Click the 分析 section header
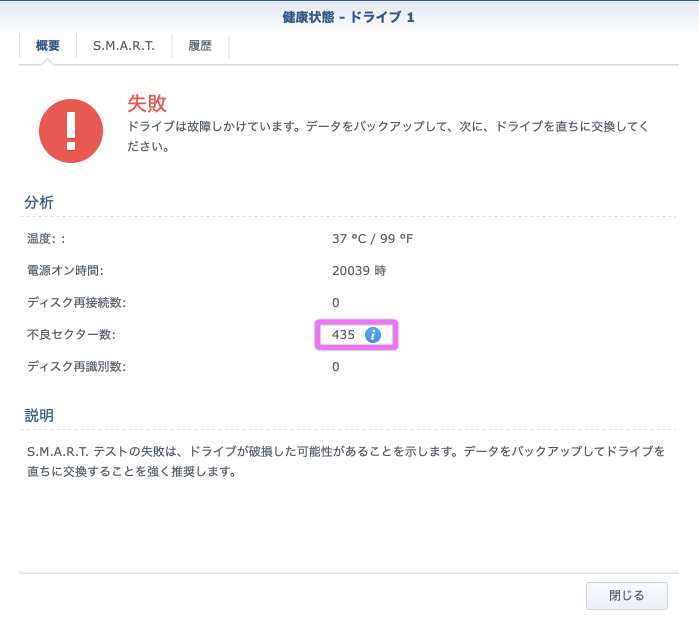 click(x=39, y=202)
